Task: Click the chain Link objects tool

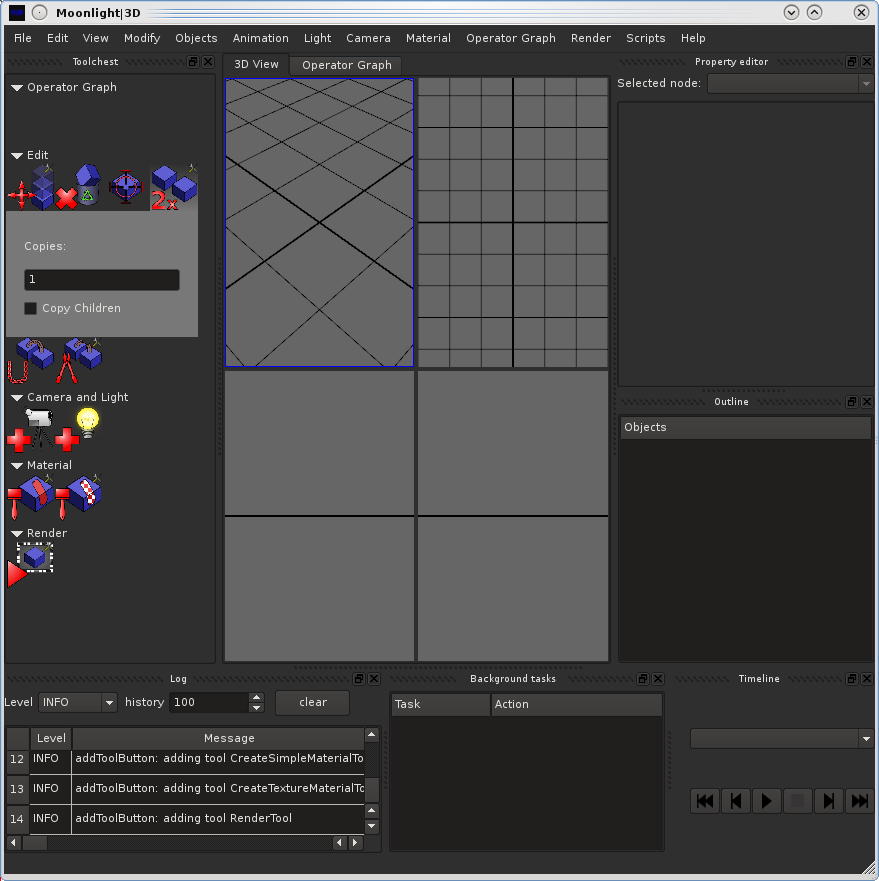Action: pyautogui.click(x=31, y=361)
